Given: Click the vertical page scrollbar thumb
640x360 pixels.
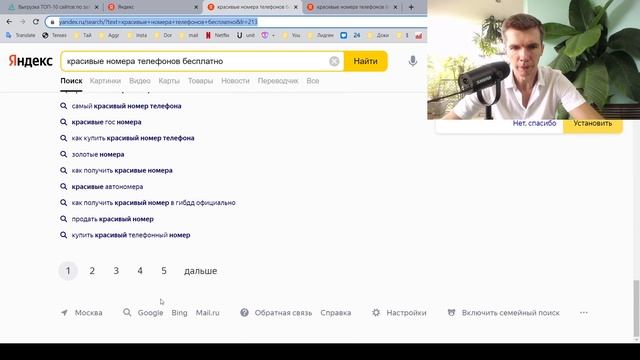Looking at the screenshot, I should click(636, 308).
